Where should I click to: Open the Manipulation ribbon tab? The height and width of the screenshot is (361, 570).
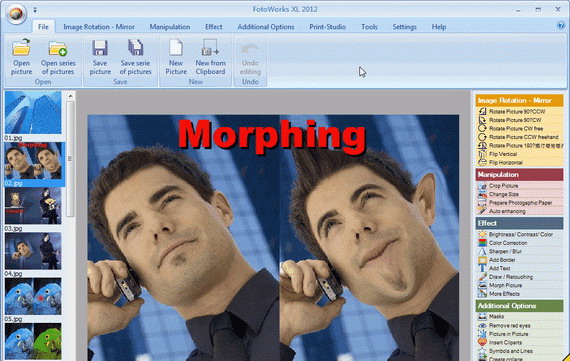170,27
